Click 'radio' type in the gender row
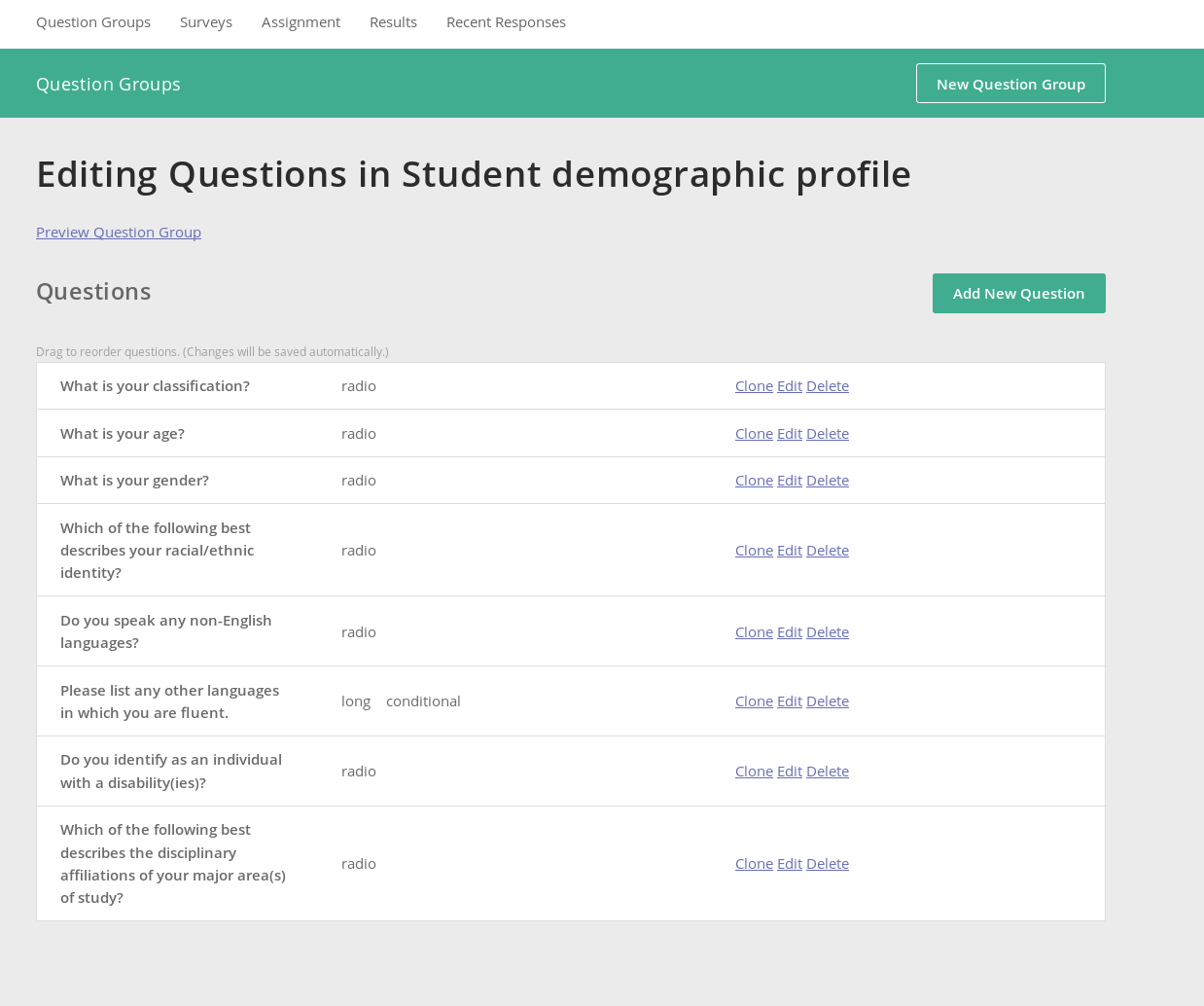Screen dimensions: 1204x1006 coord(359,480)
